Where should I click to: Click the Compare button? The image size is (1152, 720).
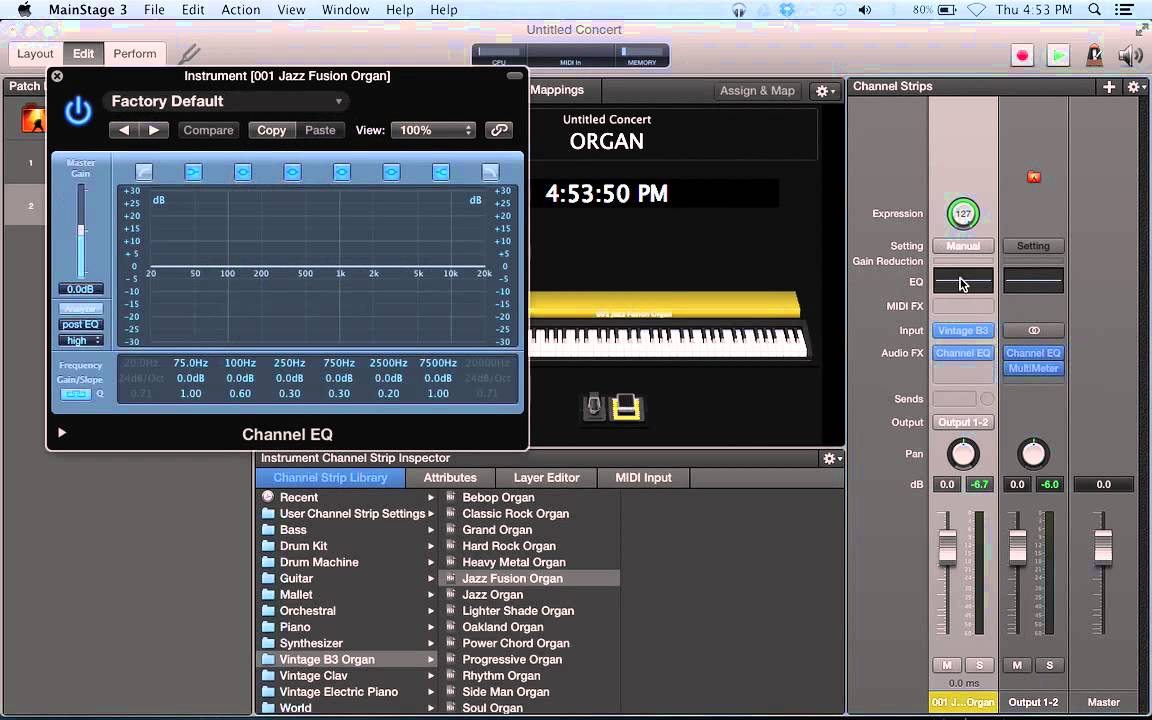208,130
